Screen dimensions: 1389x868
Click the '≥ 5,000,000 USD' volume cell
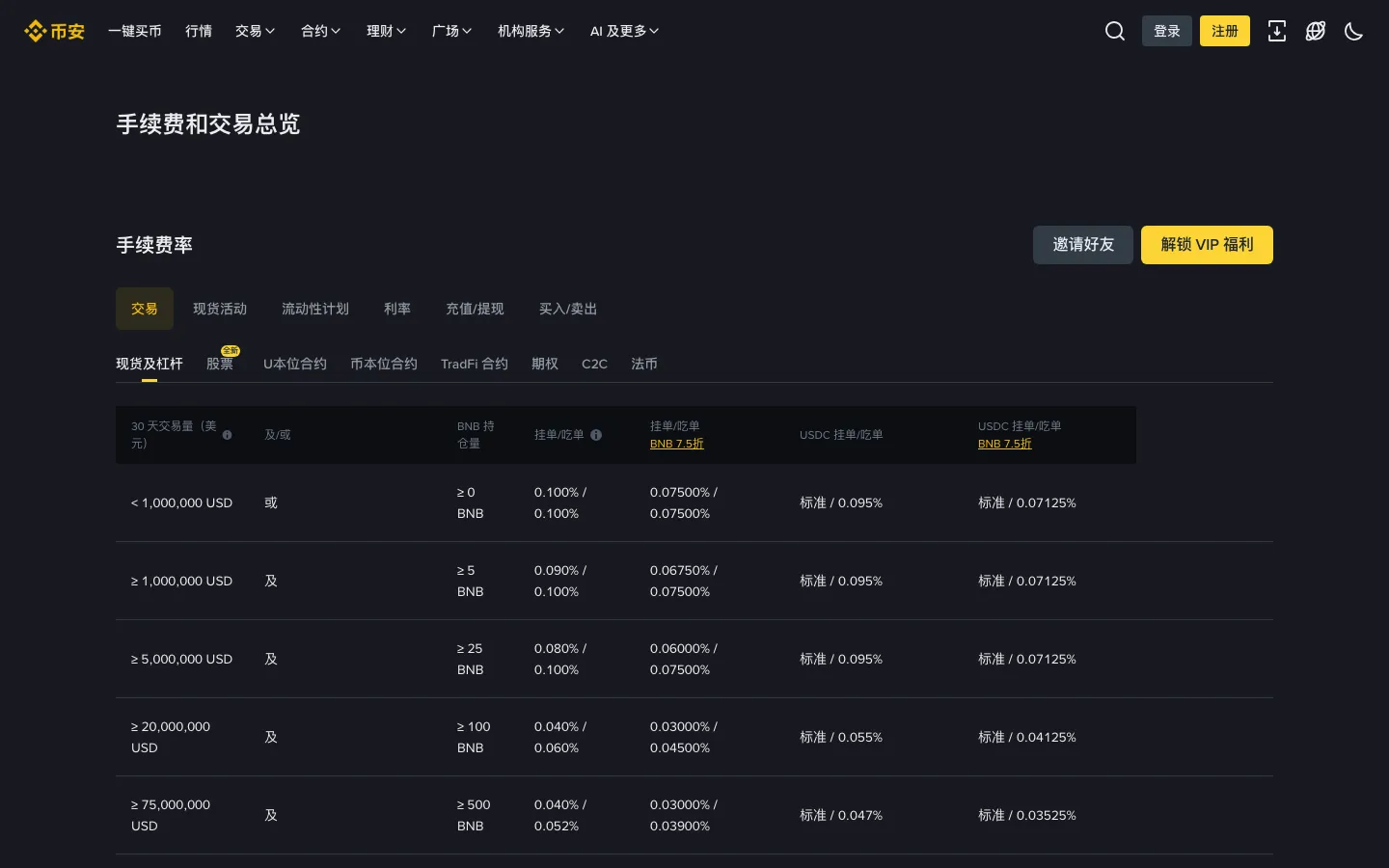pyautogui.click(x=182, y=659)
